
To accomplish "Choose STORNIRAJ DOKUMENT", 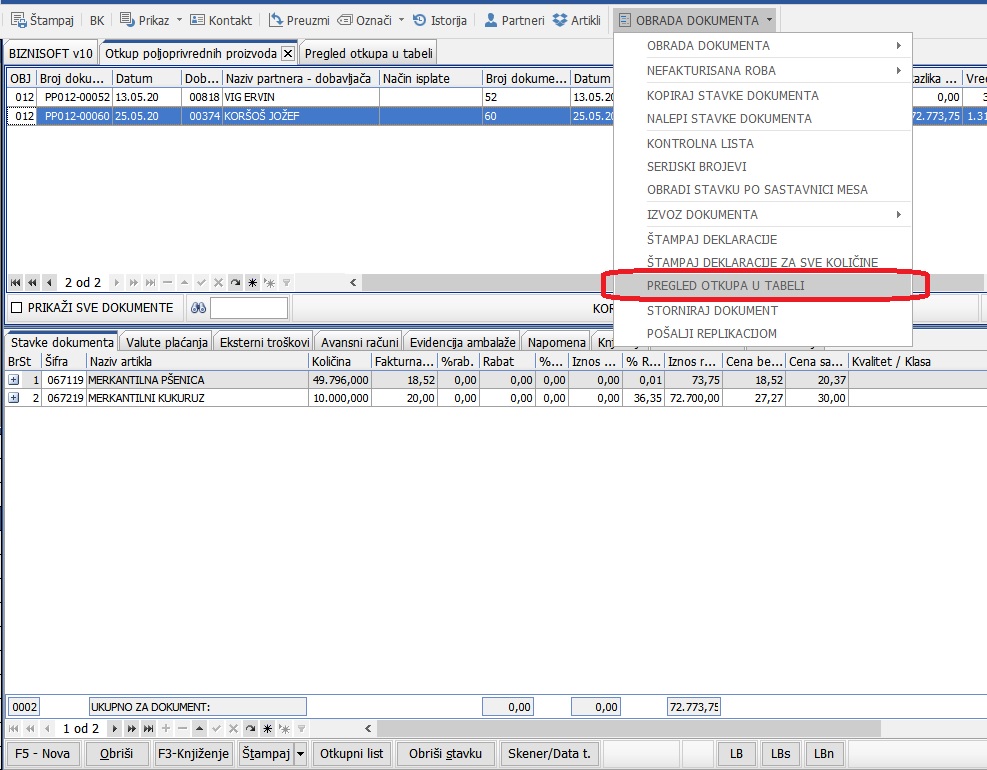I will 763,310.
